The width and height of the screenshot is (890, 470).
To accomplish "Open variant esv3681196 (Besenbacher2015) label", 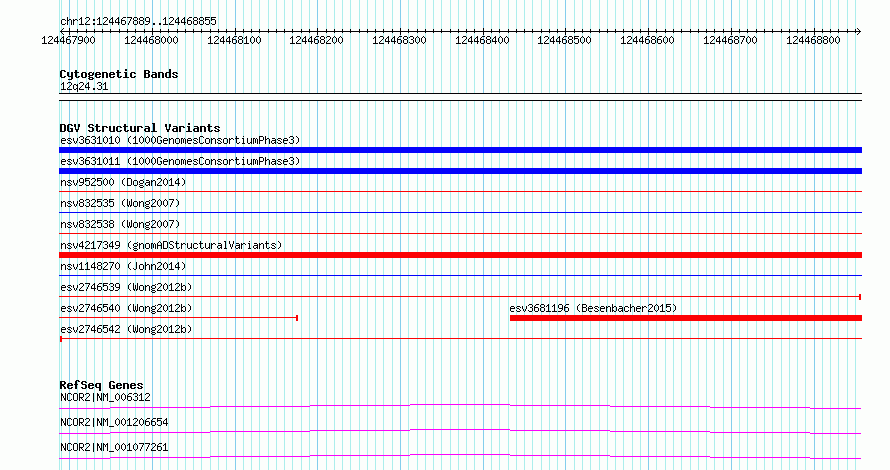I will 593,308.
